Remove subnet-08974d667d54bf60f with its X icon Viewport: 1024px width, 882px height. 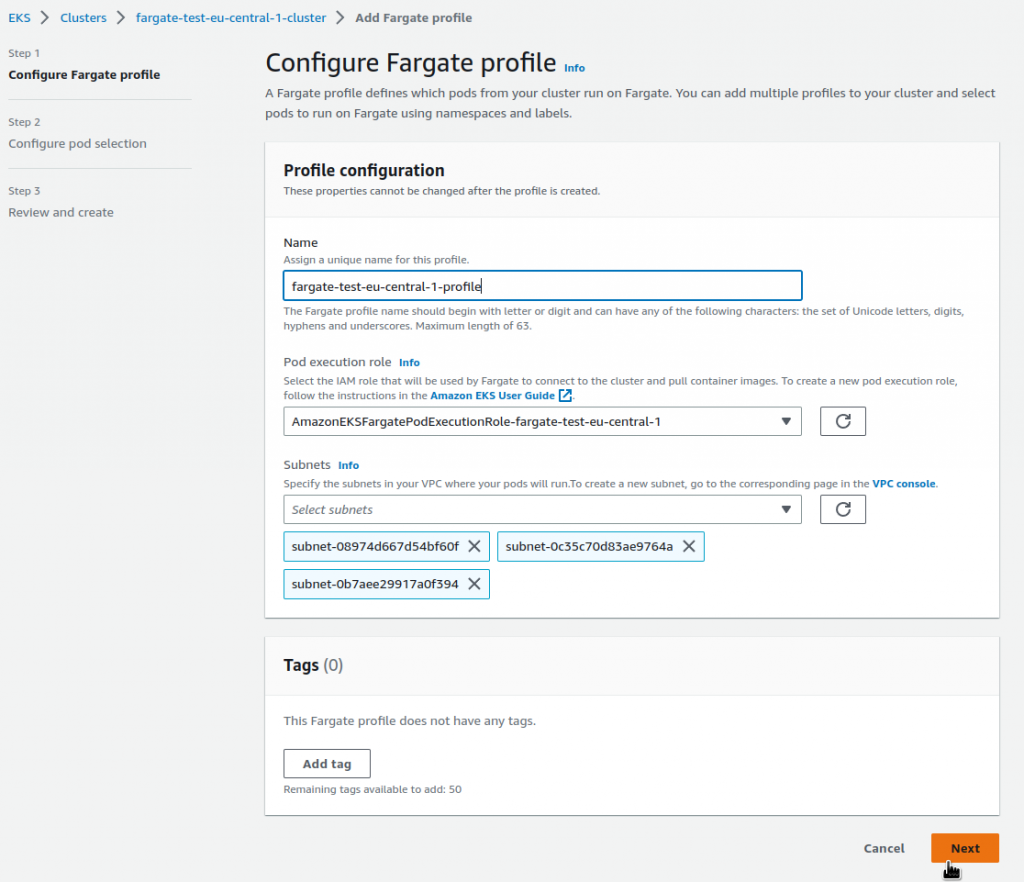(x=476, y=546)
